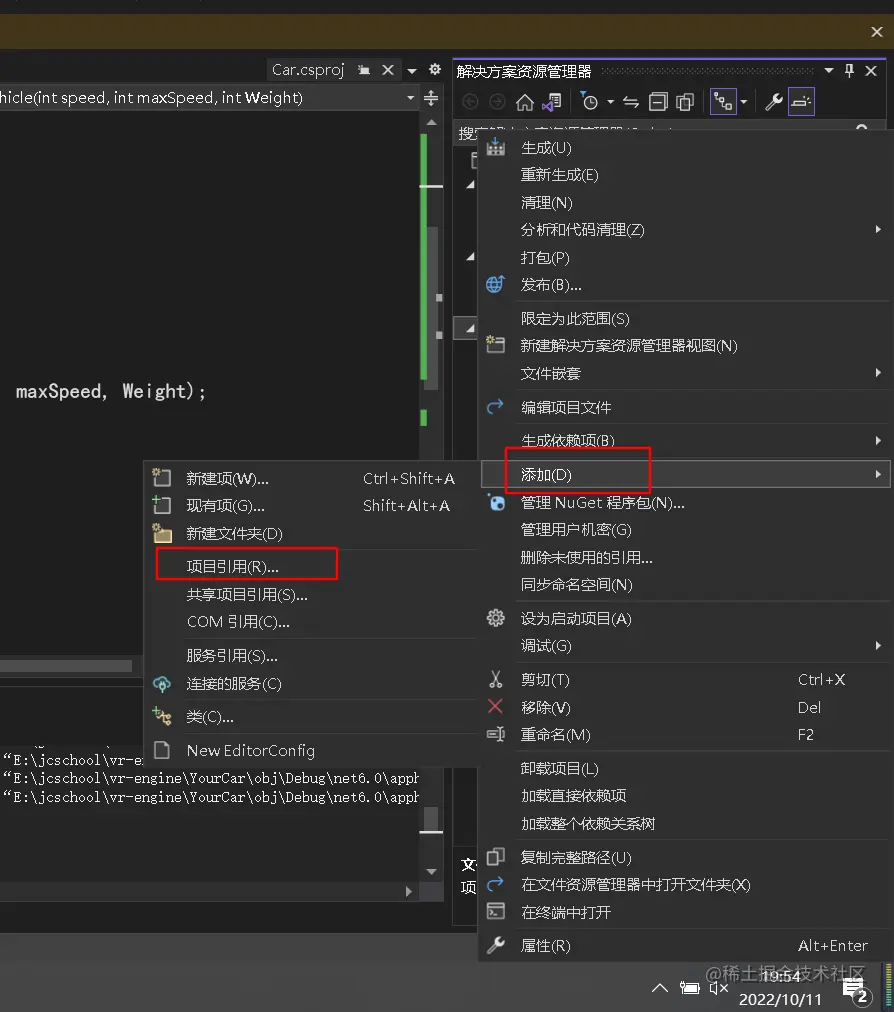Open the document tab list dropdown
Viewport: 894px width, 1012px height.
tap(412, 70)
